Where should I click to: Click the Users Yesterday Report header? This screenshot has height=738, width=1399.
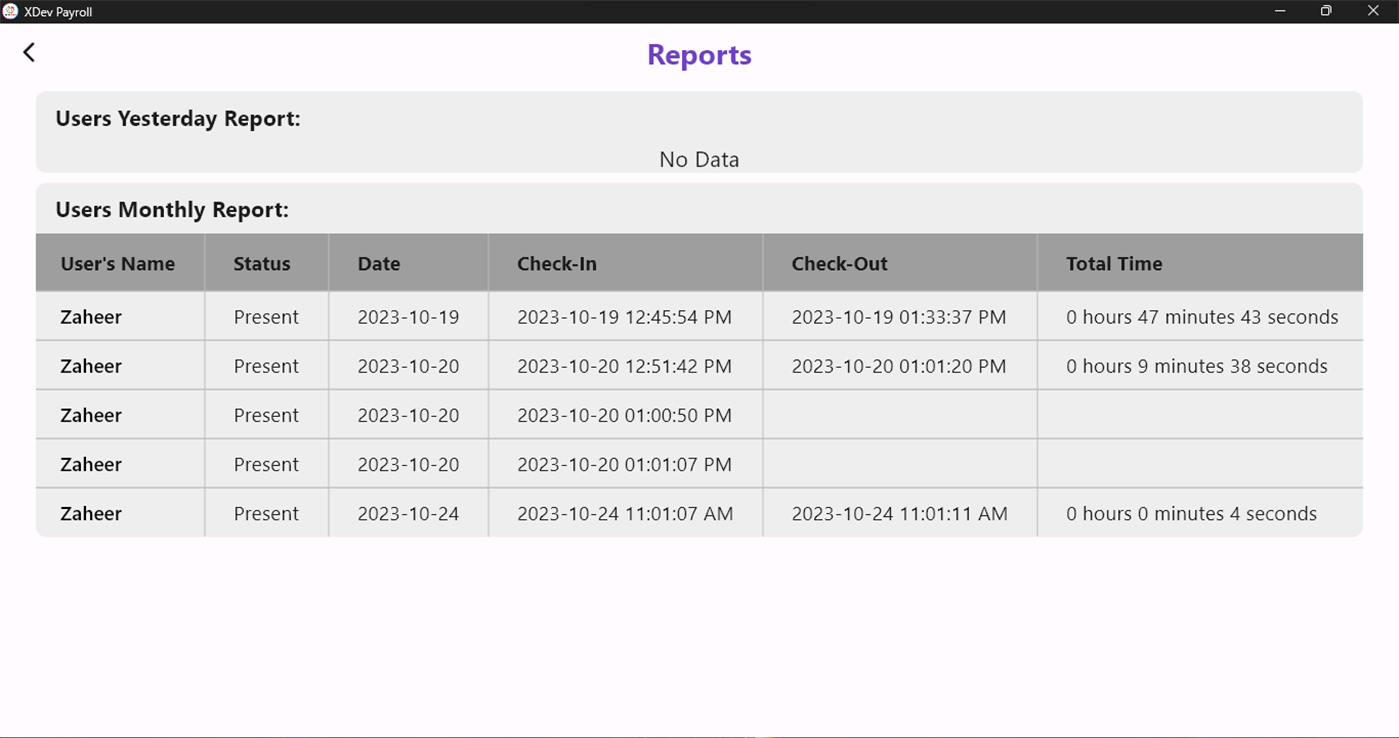[177, 118]
